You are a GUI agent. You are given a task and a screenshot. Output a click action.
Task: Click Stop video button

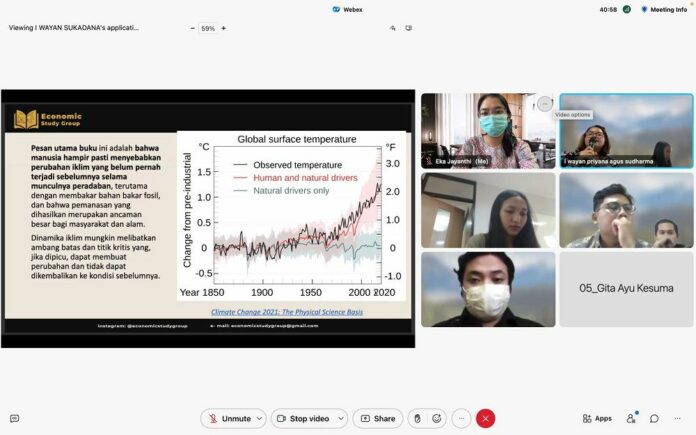point(303,418)
